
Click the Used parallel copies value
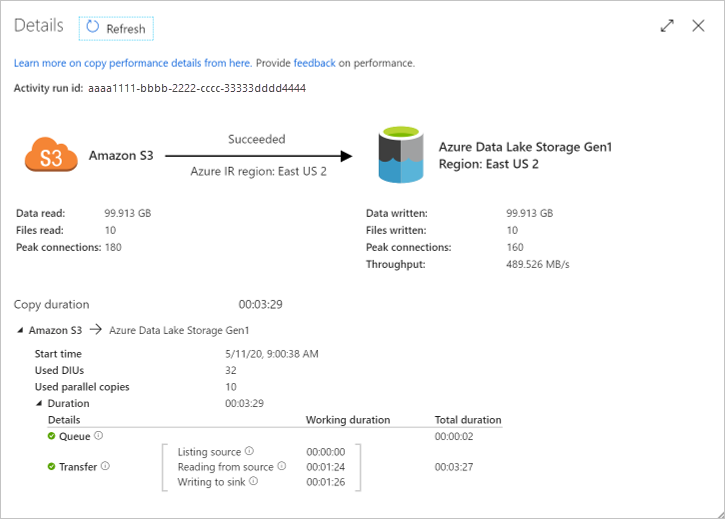(231, 387)
